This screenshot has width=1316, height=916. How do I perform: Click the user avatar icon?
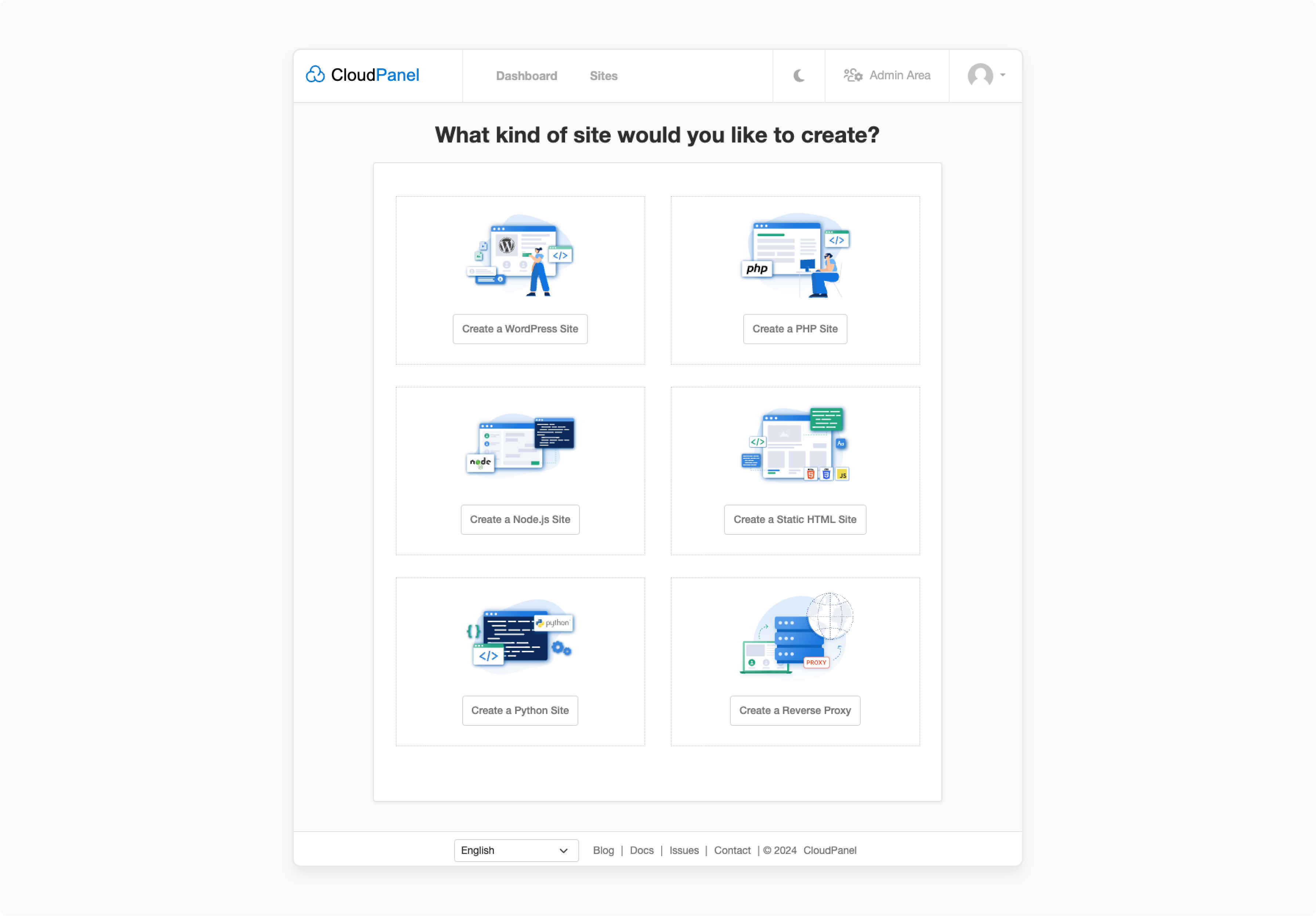[980, 75]
